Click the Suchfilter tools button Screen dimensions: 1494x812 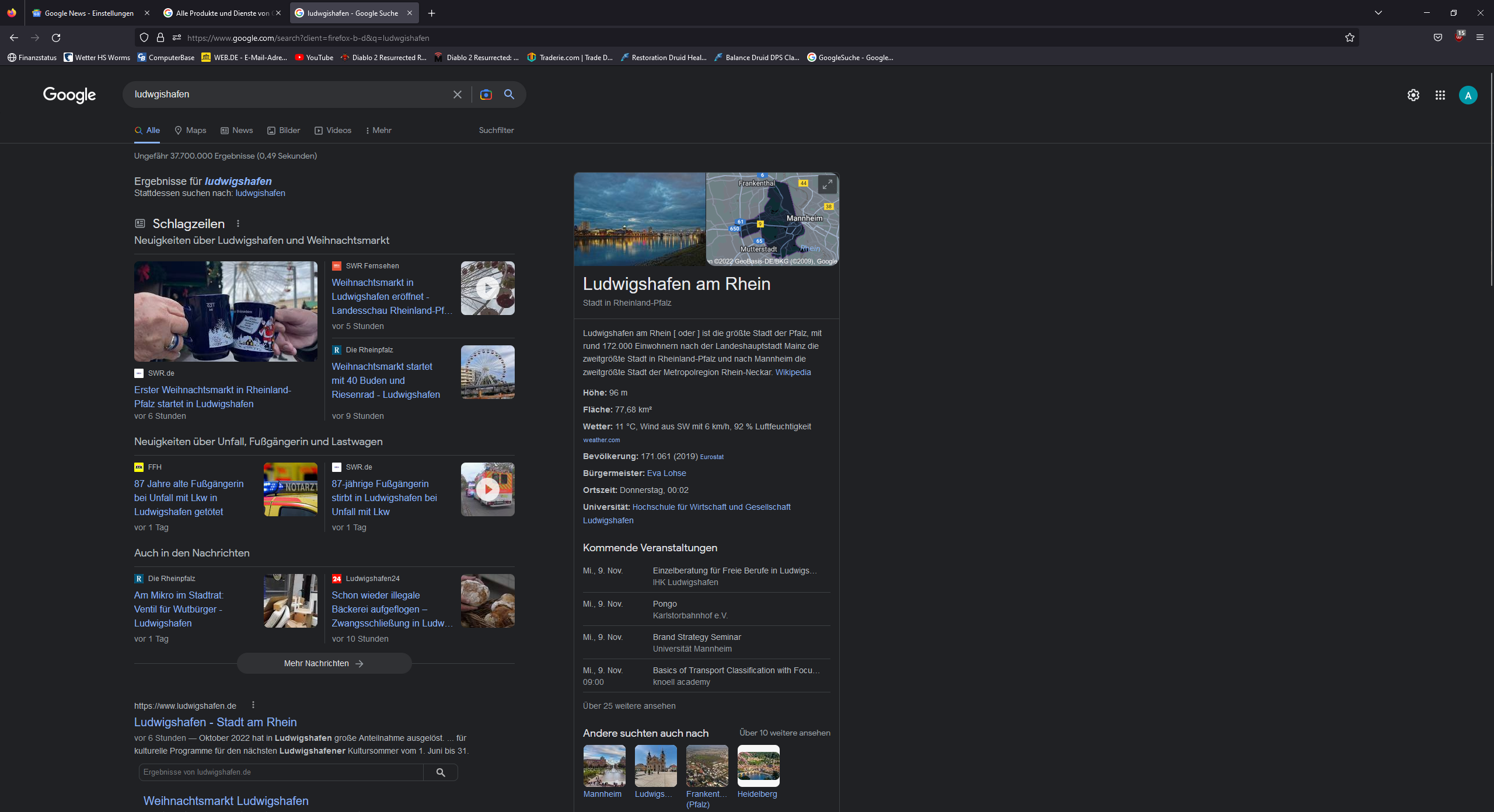[x=496, y=130]
